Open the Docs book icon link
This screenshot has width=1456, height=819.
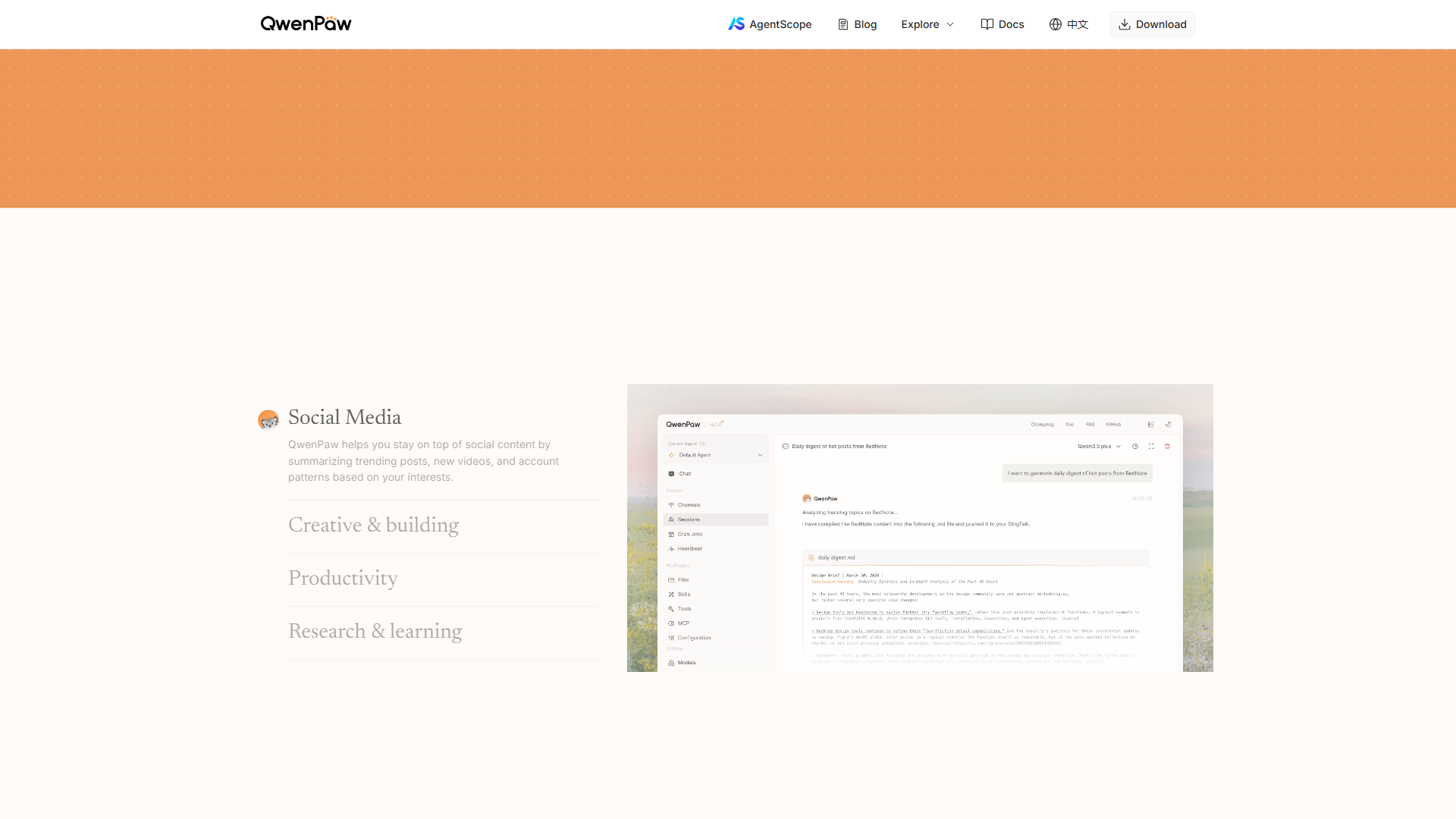(1002, 24)
